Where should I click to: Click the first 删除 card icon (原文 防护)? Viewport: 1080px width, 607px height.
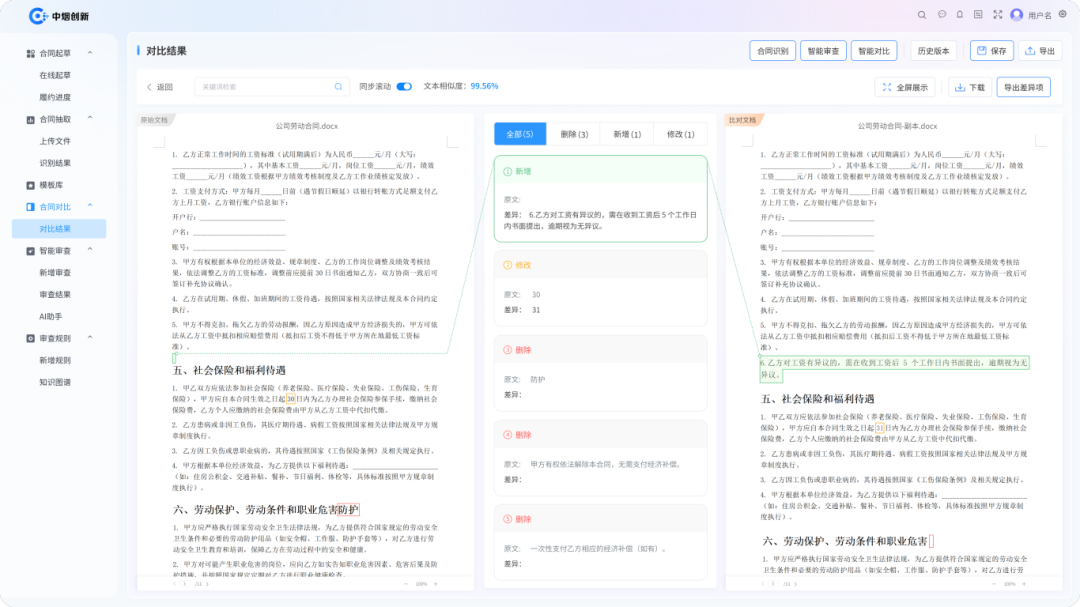[508, 350]
